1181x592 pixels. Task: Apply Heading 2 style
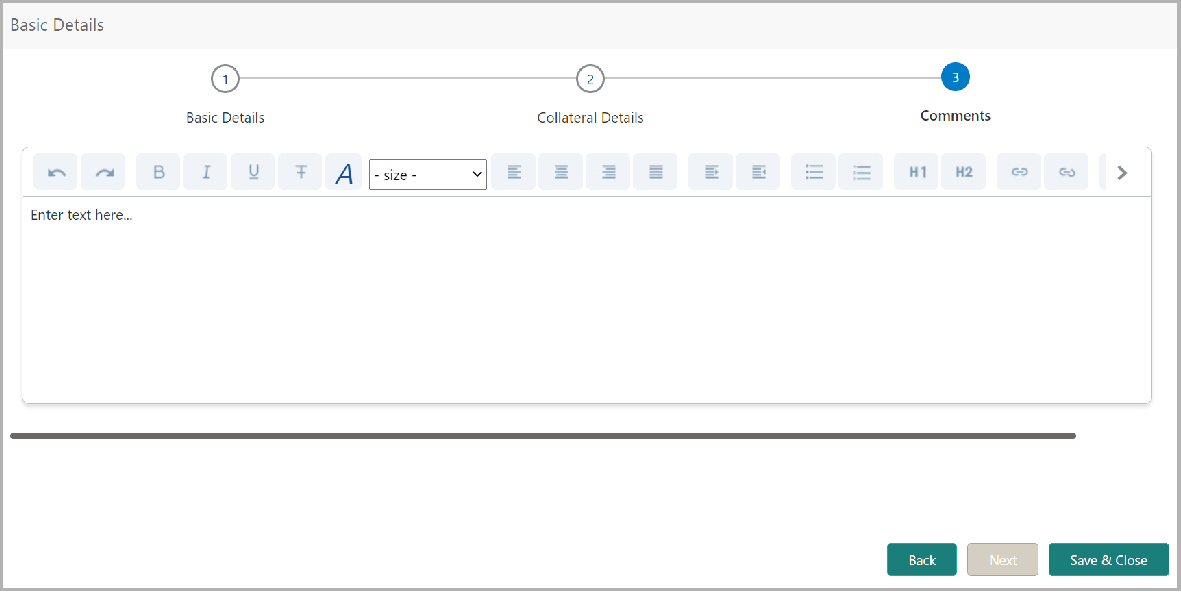tap(963, 171)
